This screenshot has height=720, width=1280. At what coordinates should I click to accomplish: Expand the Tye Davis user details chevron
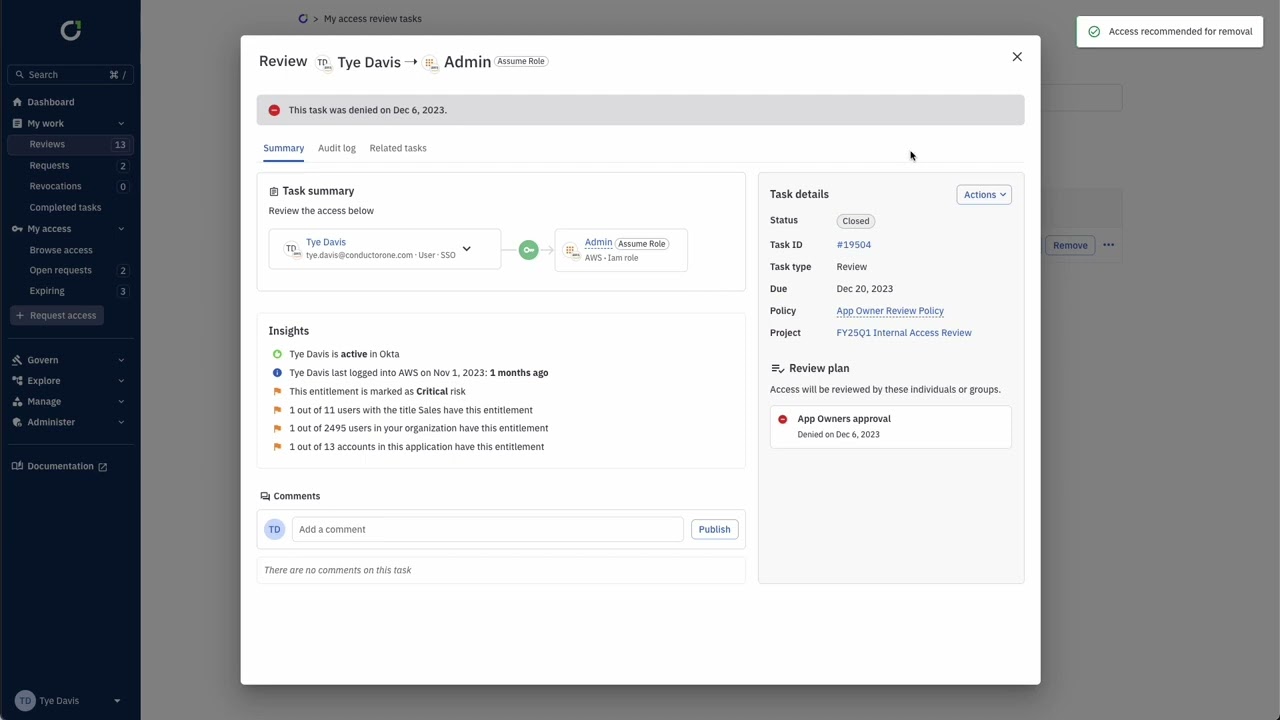466,249
